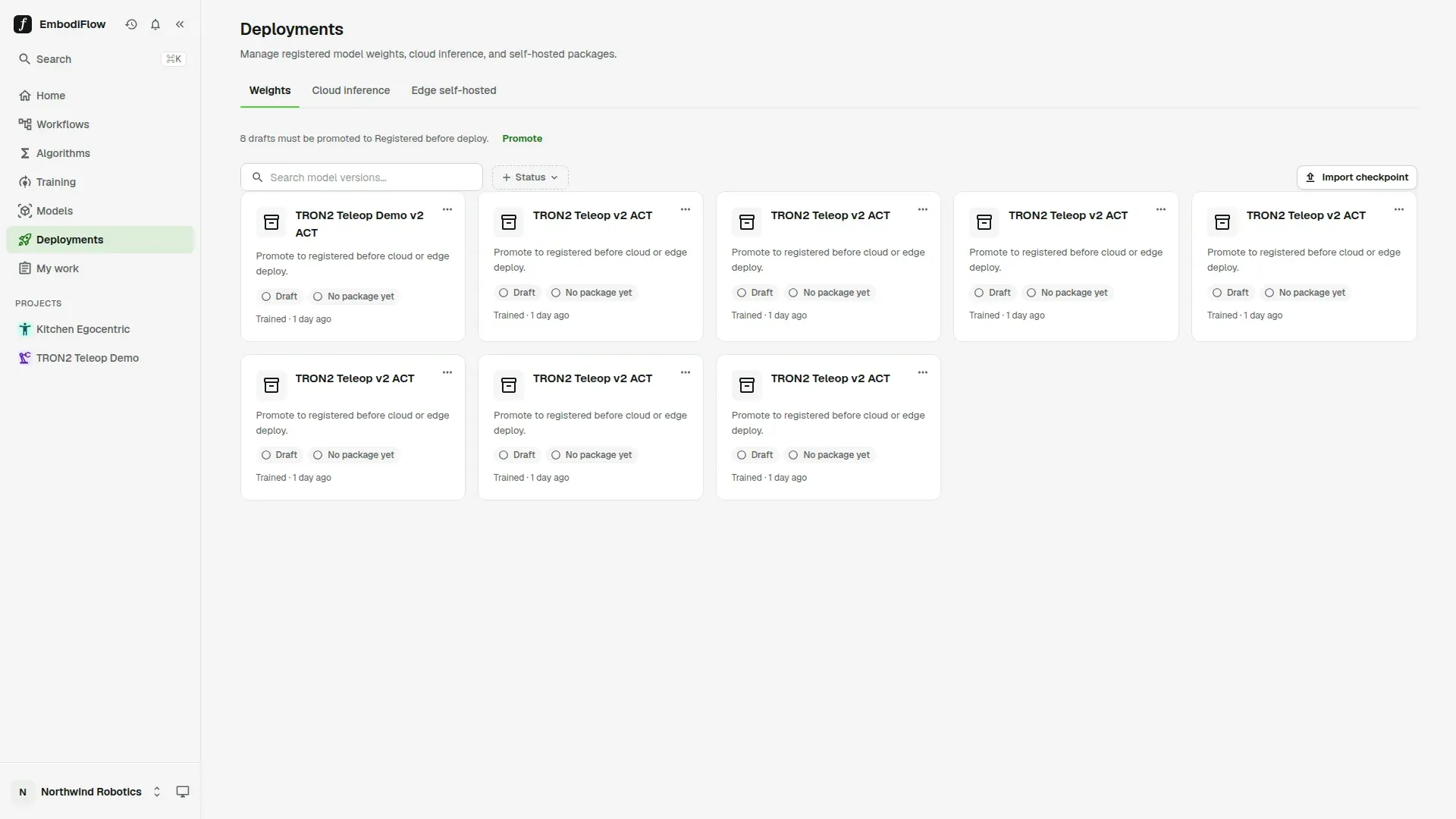The image size is (1456, 819).
Task: Collapse the sidebar with double chevron
Action: click(x=180, y=24)
